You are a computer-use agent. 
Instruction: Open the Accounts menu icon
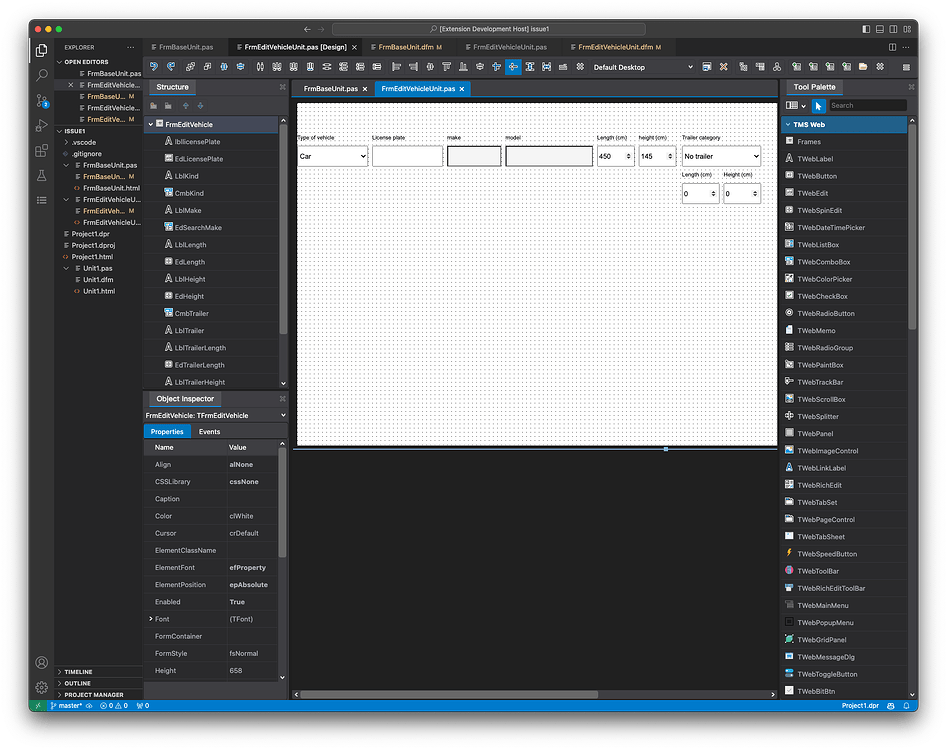[x=42, y=663]
